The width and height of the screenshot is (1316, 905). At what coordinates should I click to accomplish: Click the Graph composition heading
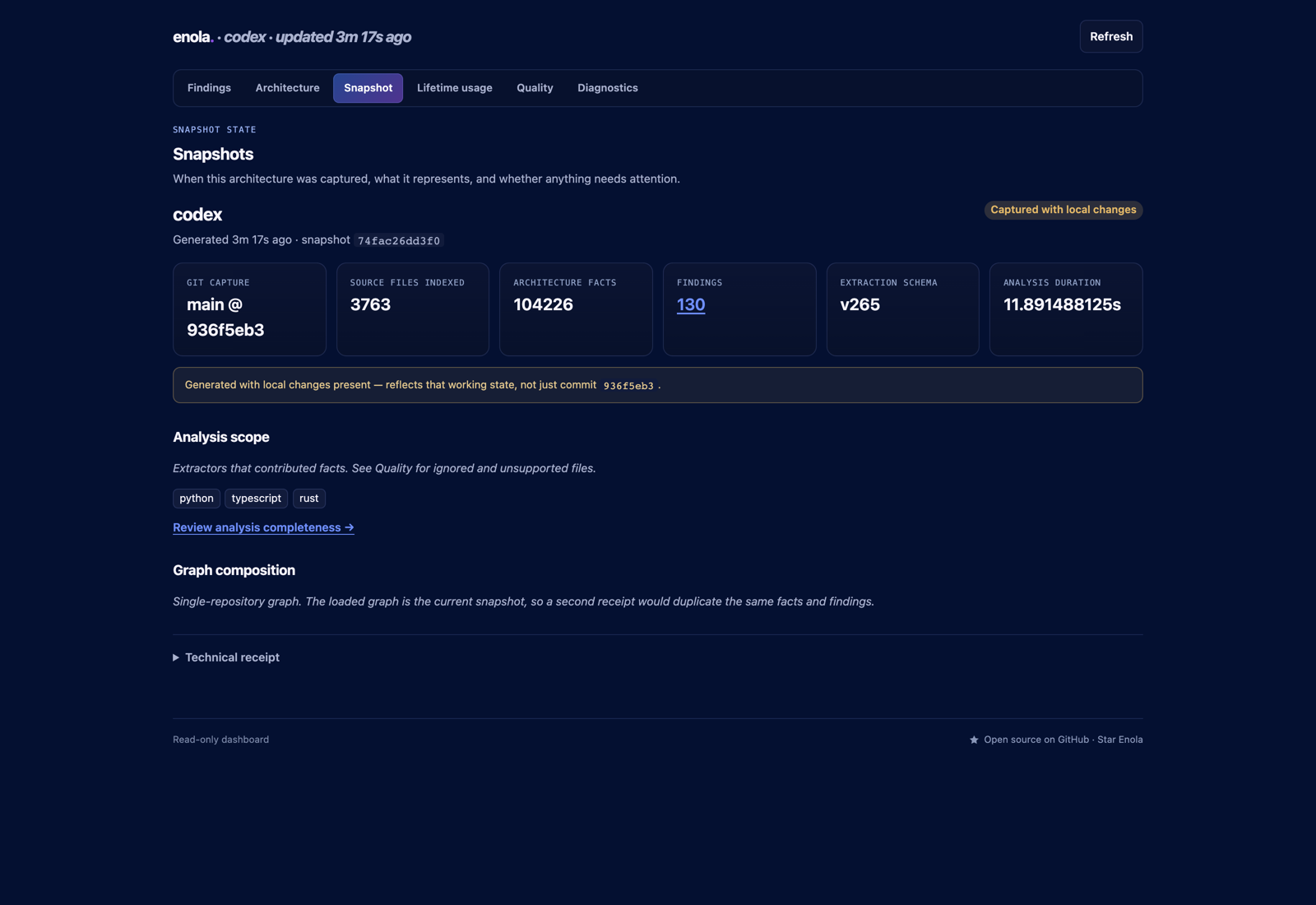point(234,570)
